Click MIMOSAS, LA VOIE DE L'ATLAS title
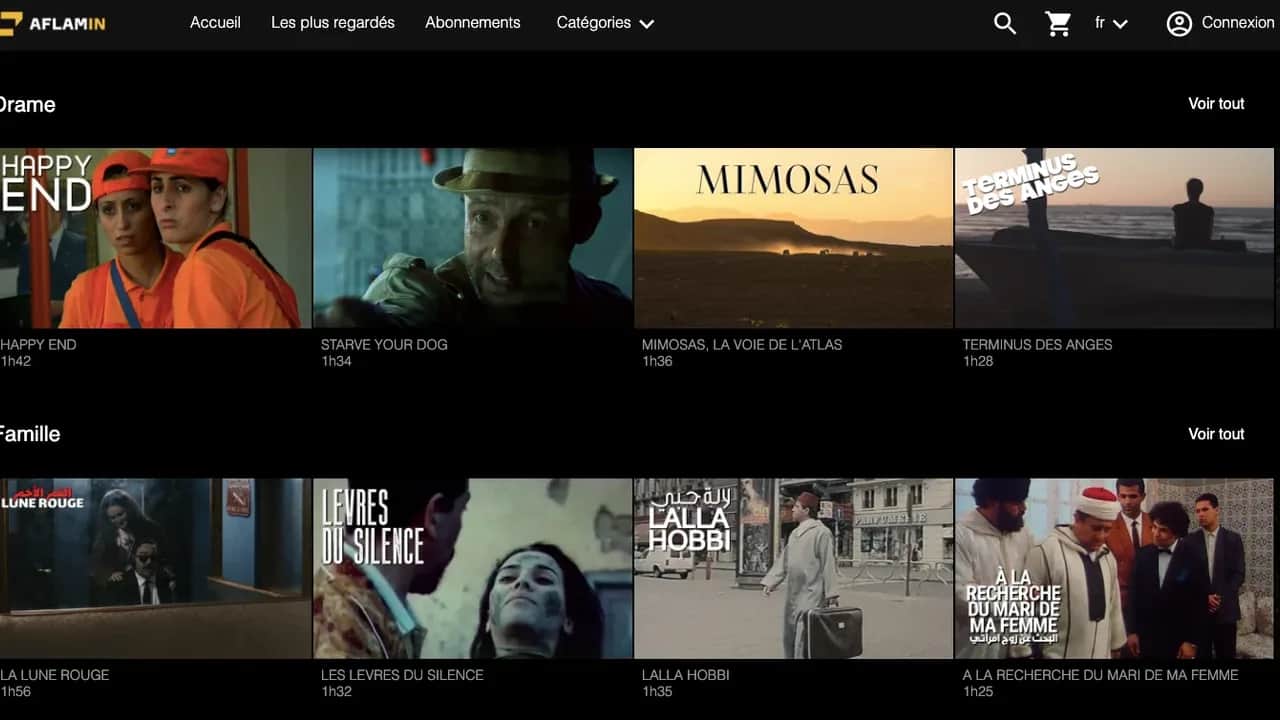The width and height of the screenshot is (1280, 720). [x=742, y=344]
